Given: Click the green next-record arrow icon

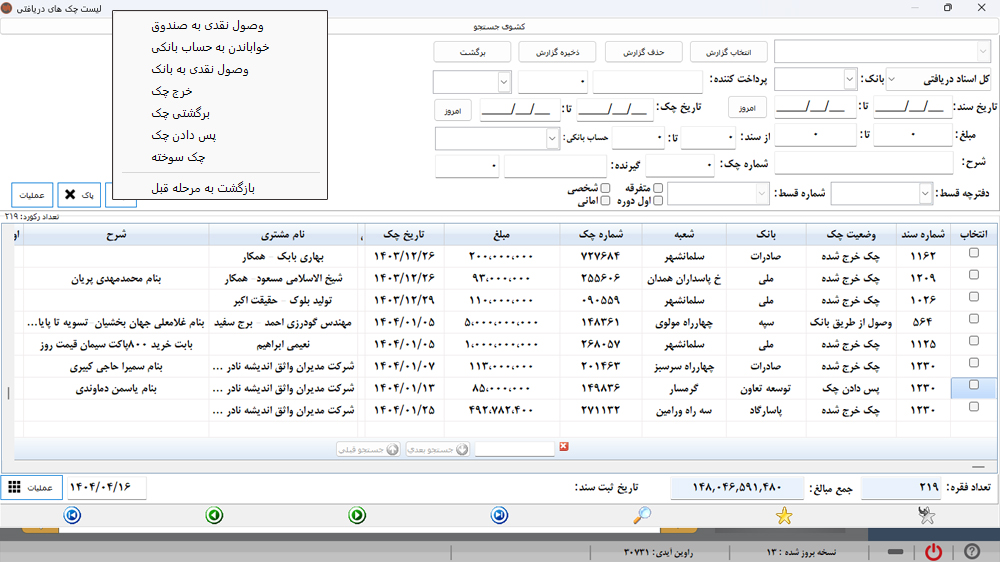Looking at the screenshot, I should pos(357,515).
